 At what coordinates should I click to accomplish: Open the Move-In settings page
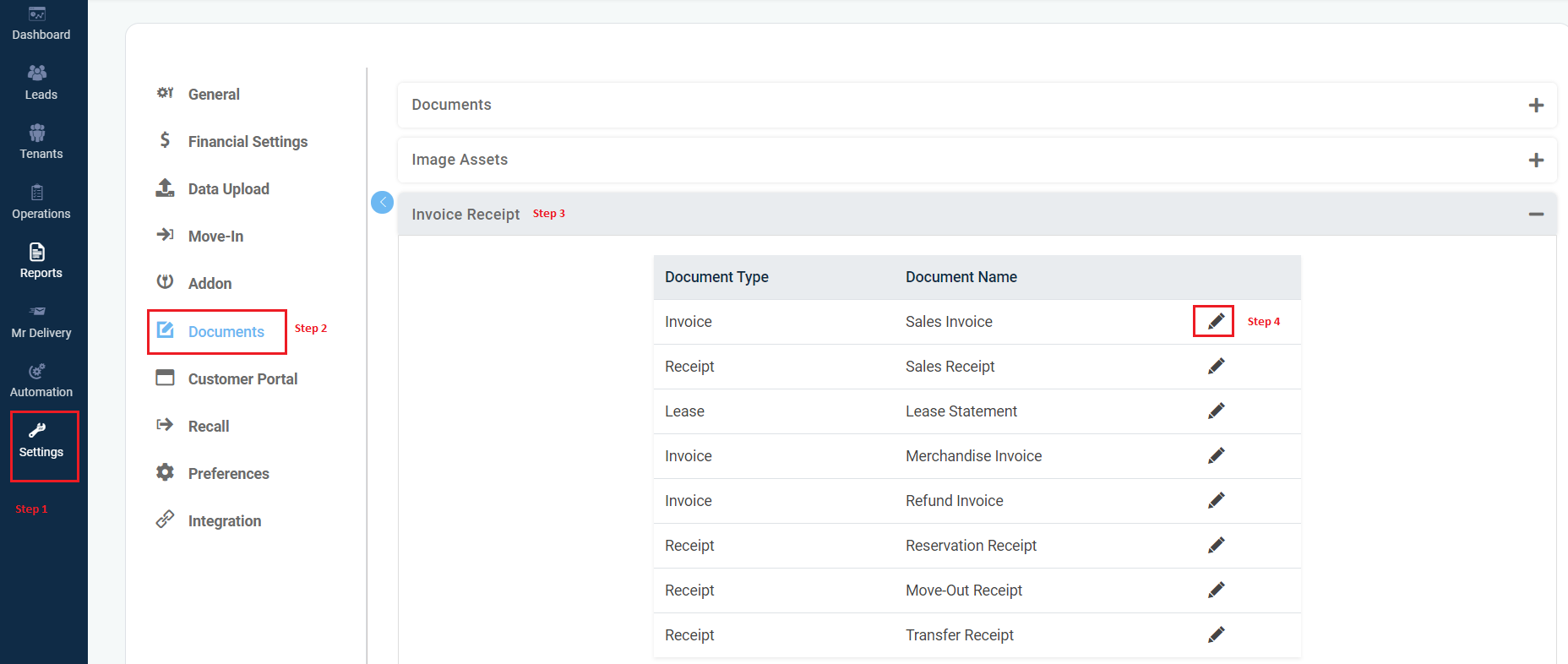tap(215, 237)
